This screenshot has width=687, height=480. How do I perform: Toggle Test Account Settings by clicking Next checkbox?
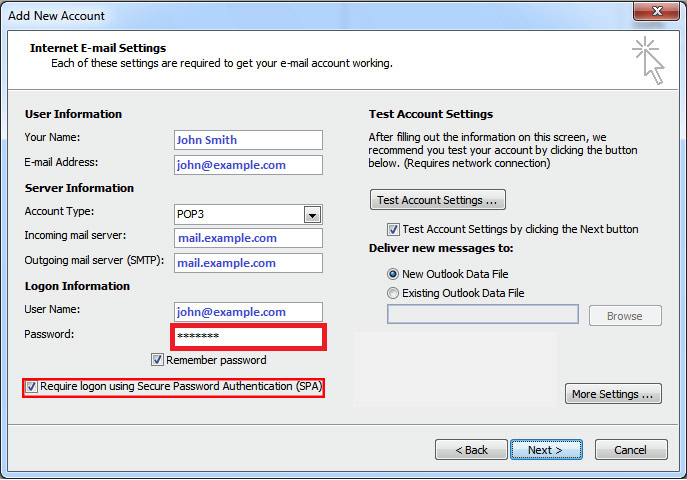pos(393,229)
